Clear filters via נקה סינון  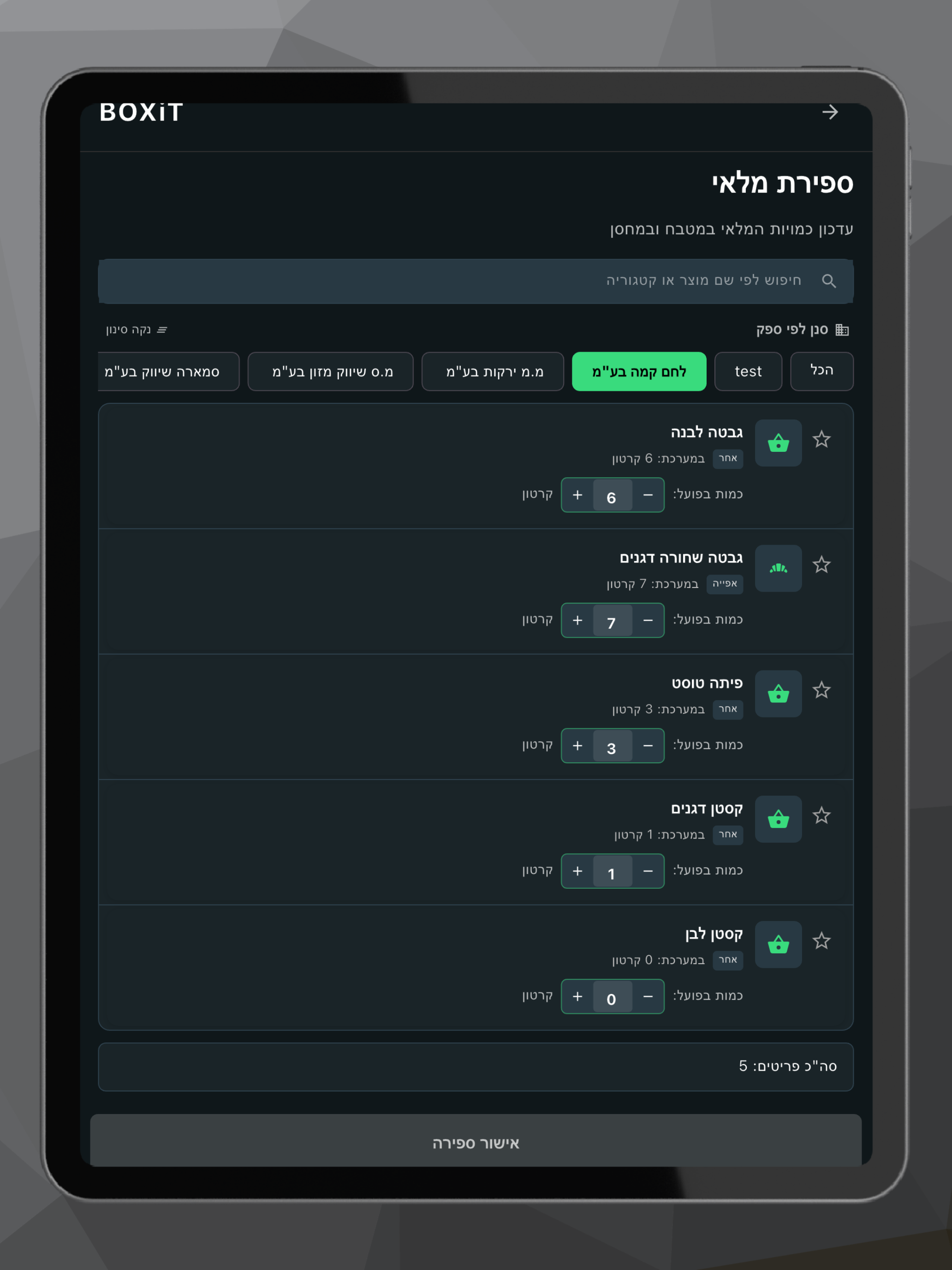pyautogui.click(x=136, y=329)
